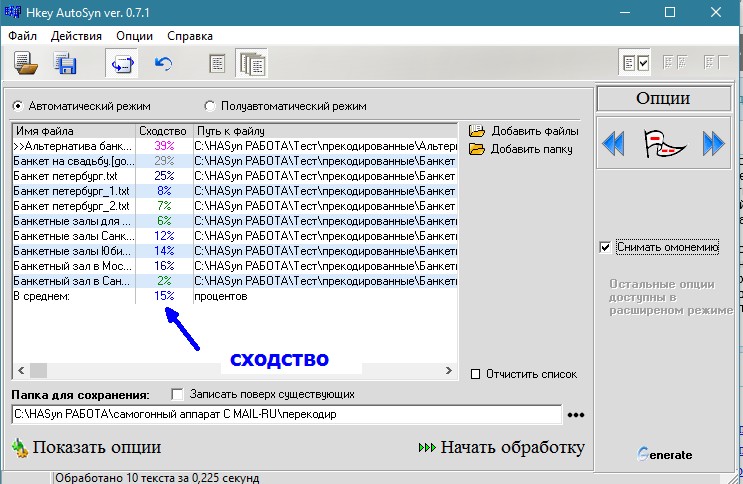Select Полуавтоматический режим radio button
743x484 pixels.
click(209, 106)
